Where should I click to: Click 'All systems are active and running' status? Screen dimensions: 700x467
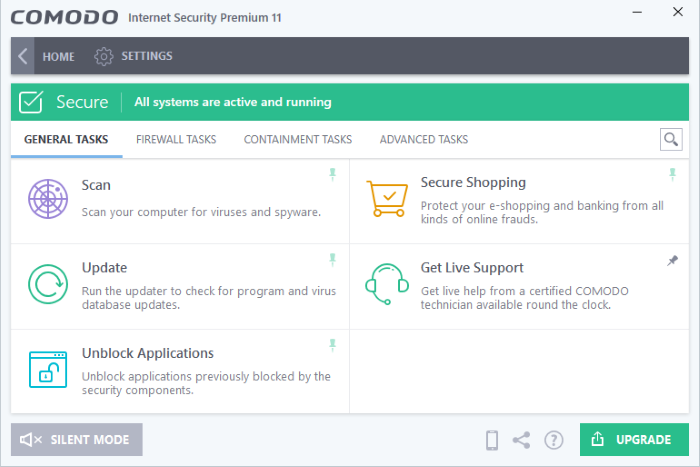coord(233,102)
